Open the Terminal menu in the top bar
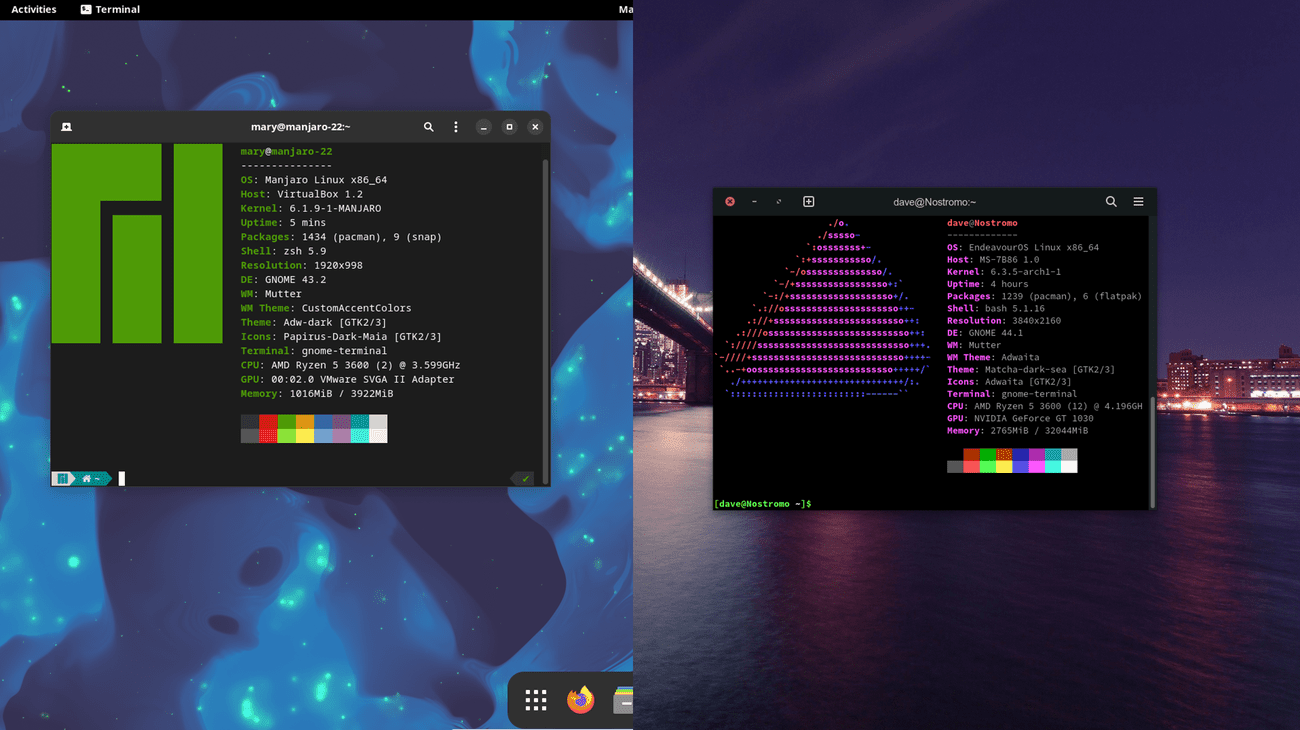 110,9
